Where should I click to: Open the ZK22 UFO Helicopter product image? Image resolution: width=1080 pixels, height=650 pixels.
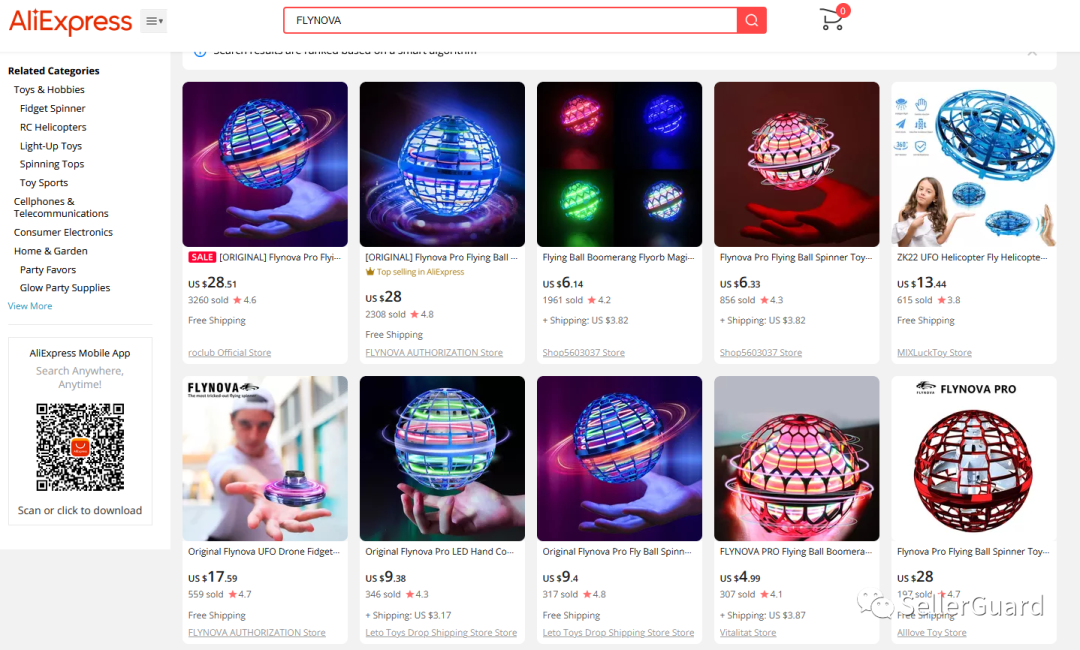tap(973, 164)
